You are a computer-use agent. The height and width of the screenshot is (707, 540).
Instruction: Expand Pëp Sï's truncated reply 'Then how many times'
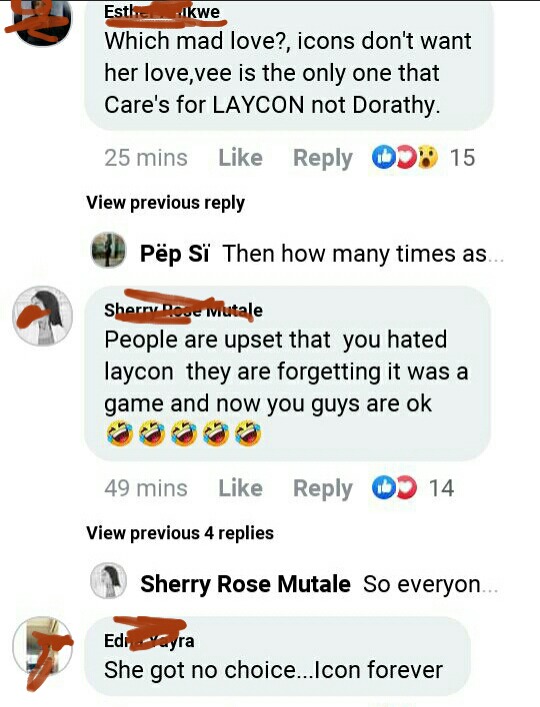coord(363,253)
